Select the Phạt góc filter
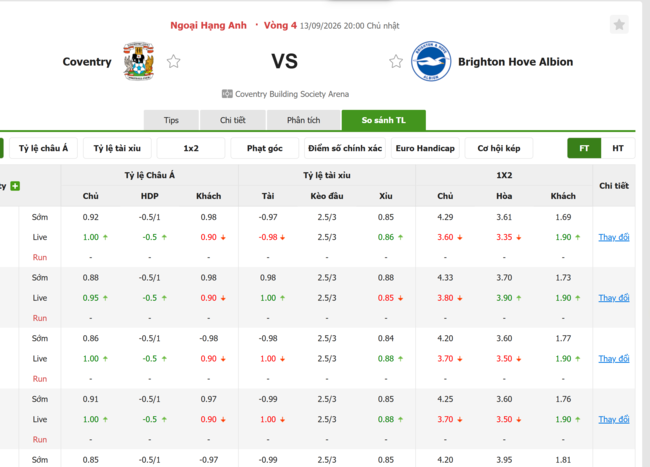 (264, 148)
